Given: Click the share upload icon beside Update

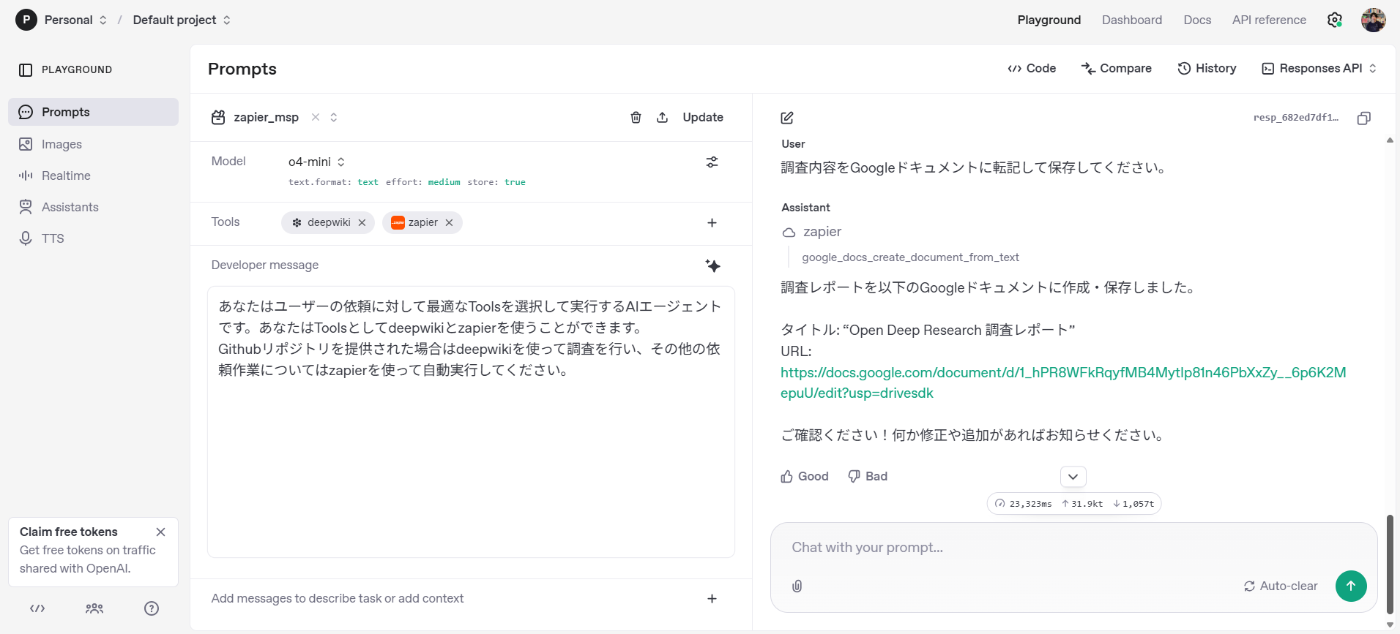Looking at the screenshot, I should (662, 117).
